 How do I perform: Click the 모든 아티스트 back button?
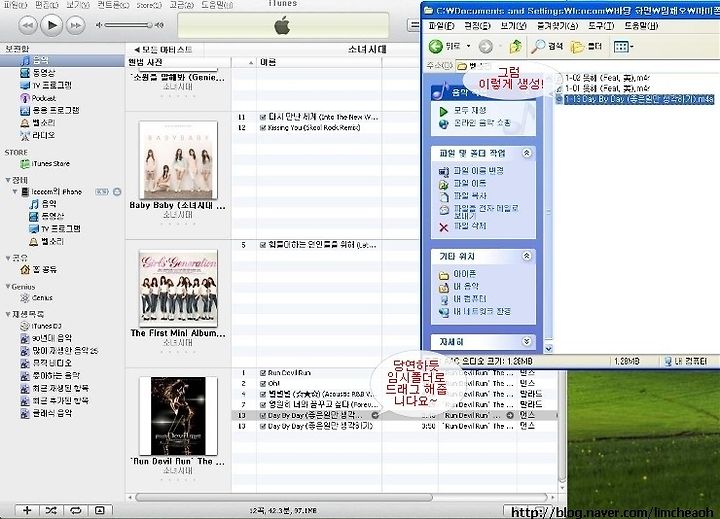pyautogui.click(x=163, y=50)
